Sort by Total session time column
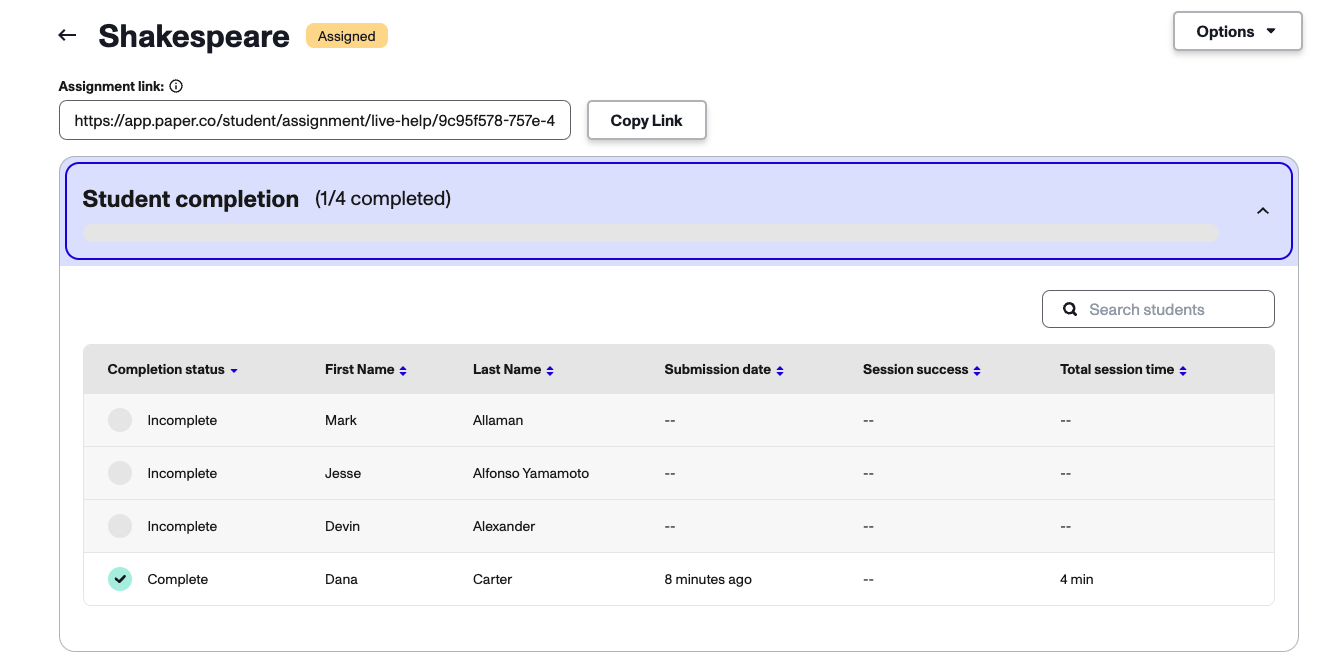This screenshot has height=669, width=1330. click(1123, 369)
